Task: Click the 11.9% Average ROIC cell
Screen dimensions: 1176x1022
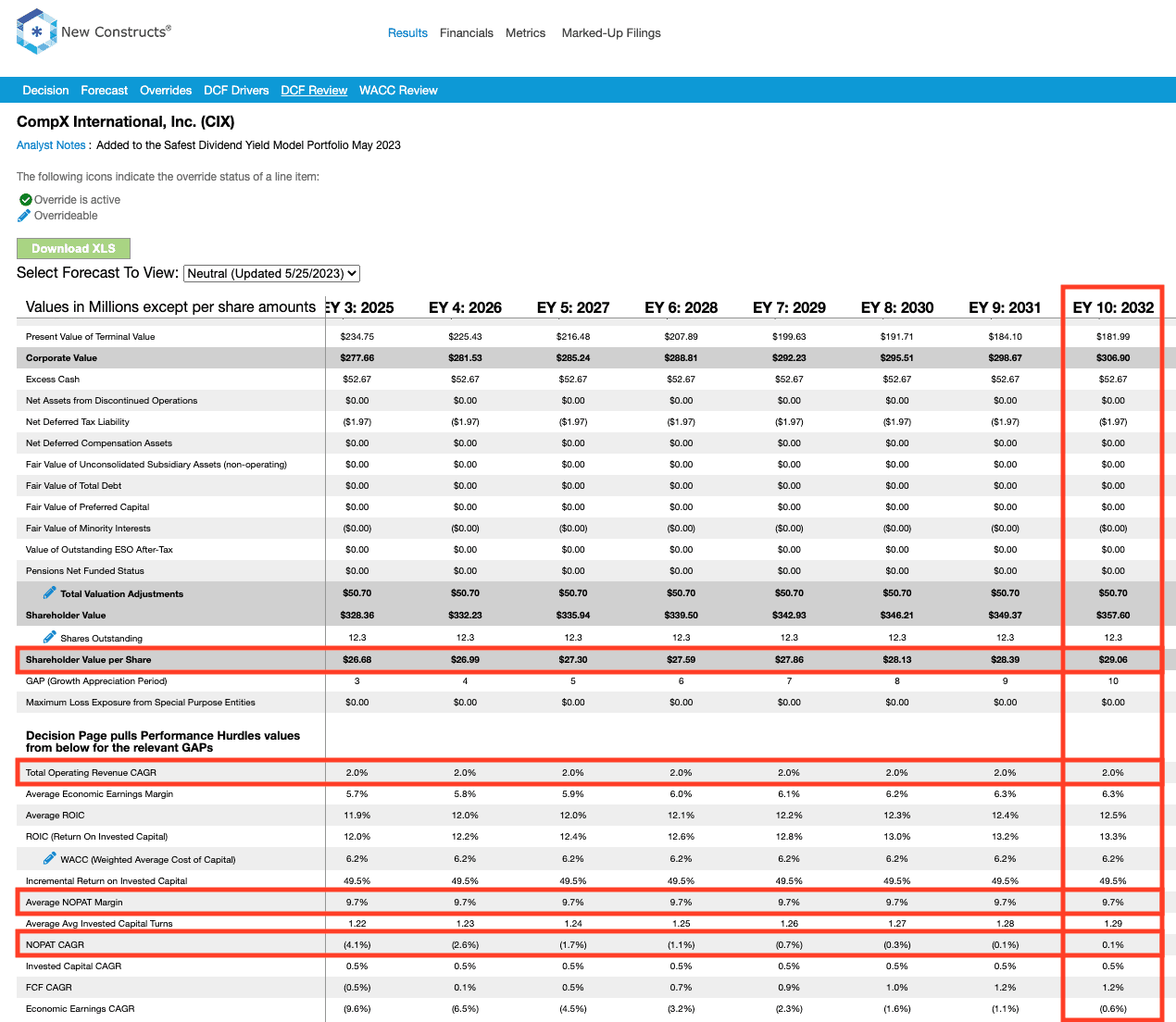Action: pyautogui.click(x=357, y=816)
